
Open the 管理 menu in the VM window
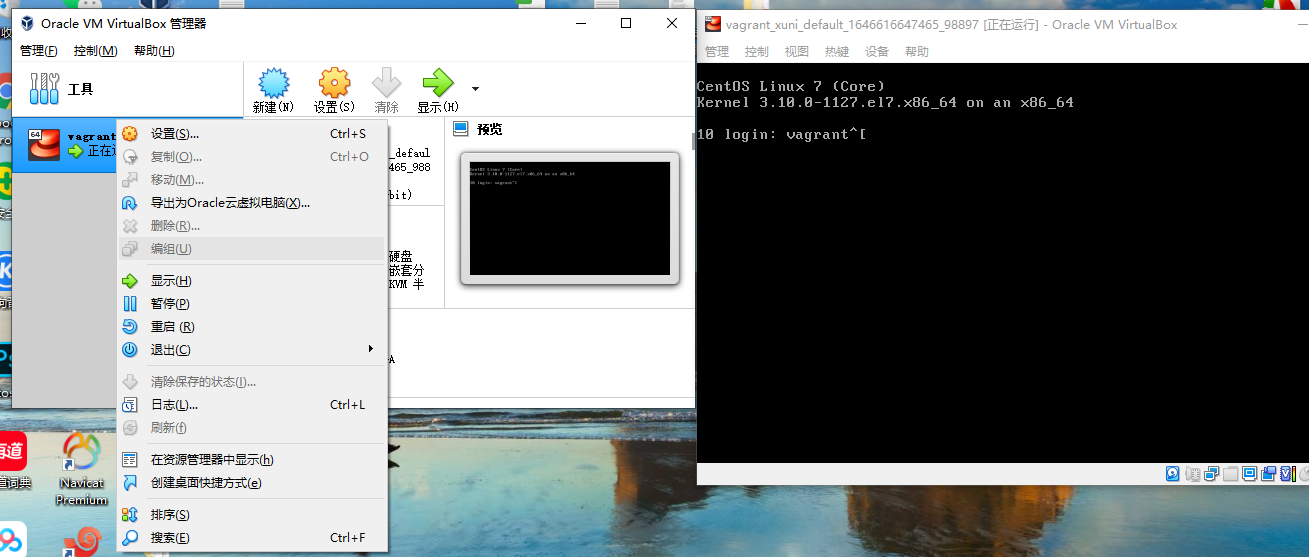717,52
